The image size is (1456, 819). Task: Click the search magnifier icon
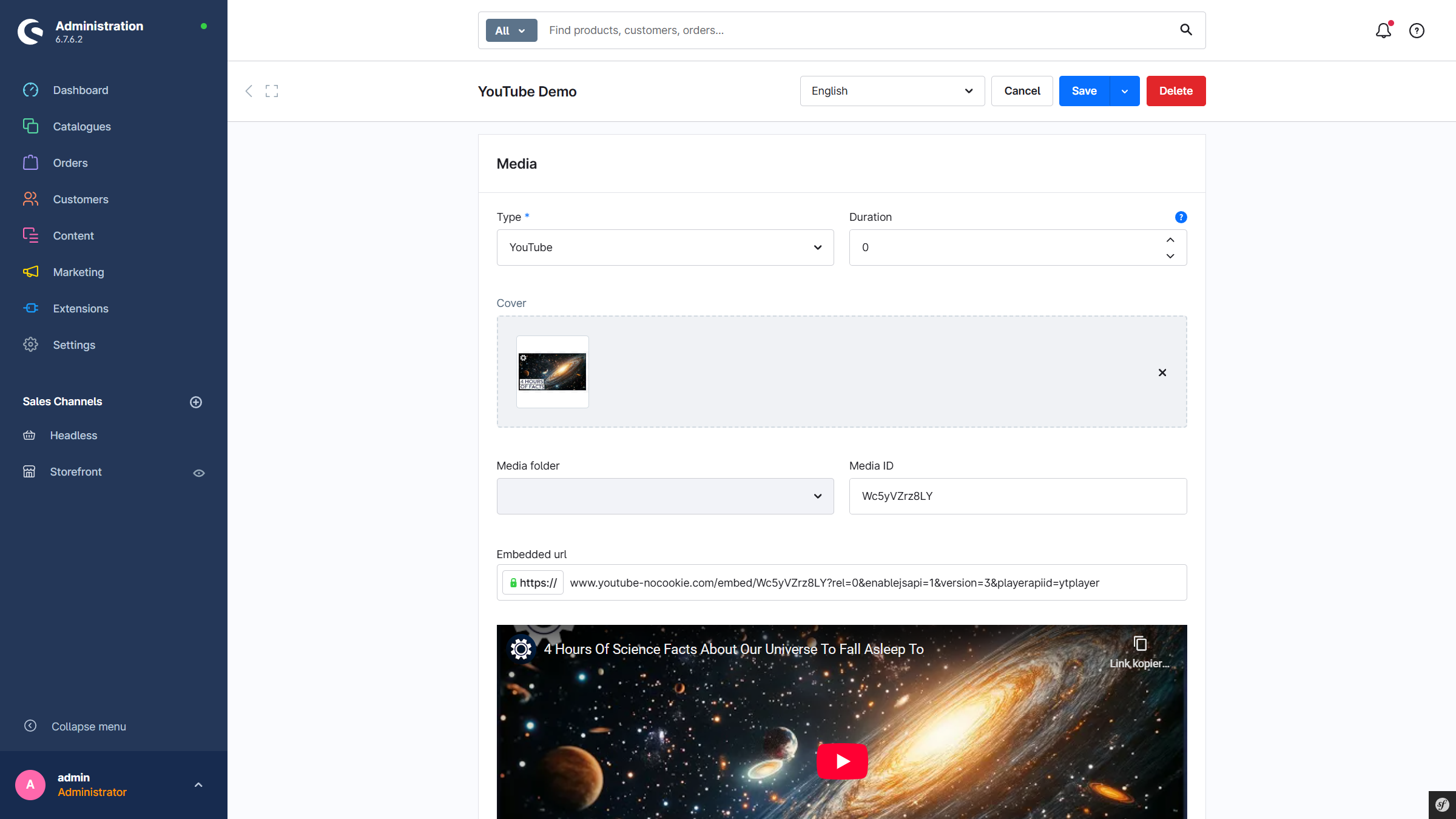1186,30
